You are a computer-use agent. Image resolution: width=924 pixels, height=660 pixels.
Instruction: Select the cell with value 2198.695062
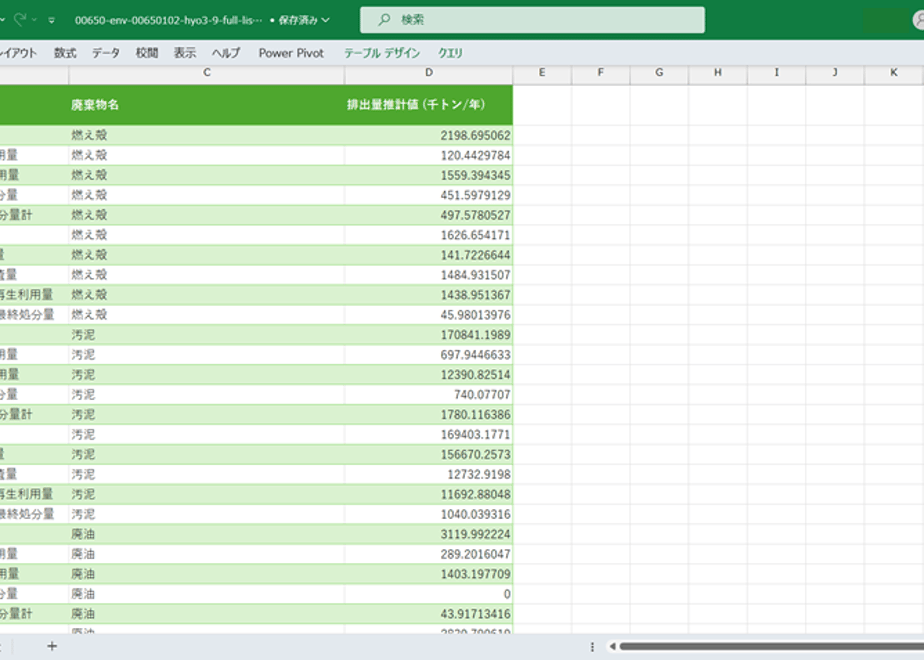click(428, 136)
